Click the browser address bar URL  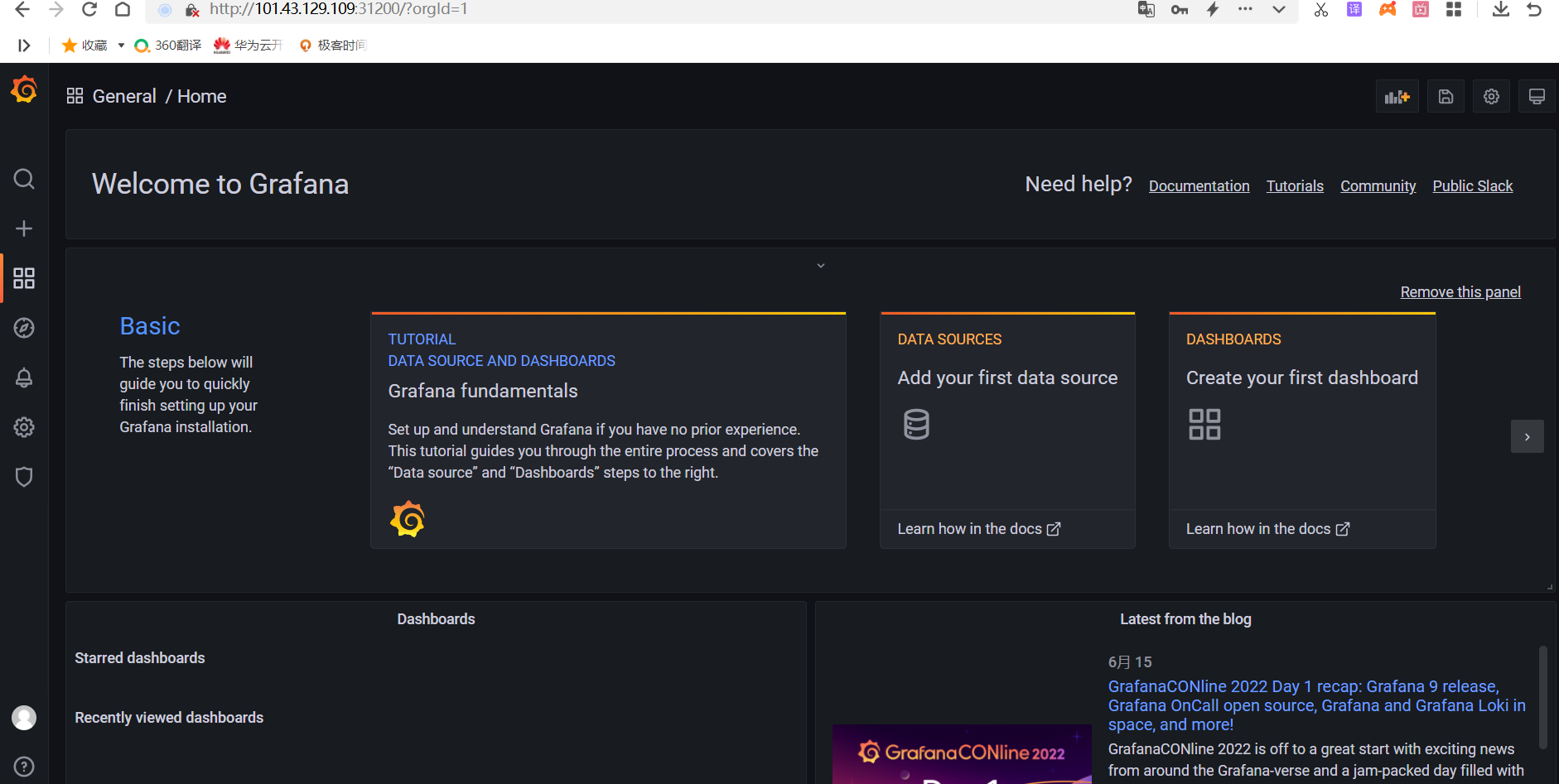click(x=338, y=9)
